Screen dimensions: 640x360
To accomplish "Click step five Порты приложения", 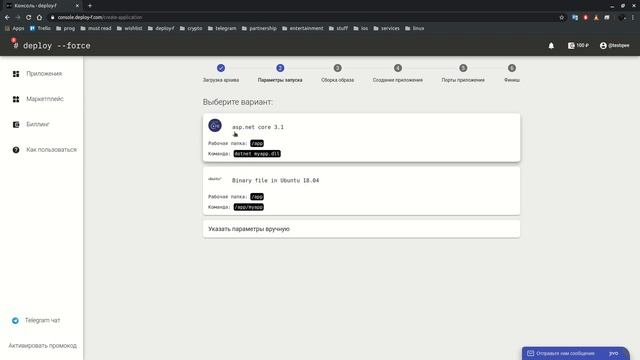I will 463,73.
